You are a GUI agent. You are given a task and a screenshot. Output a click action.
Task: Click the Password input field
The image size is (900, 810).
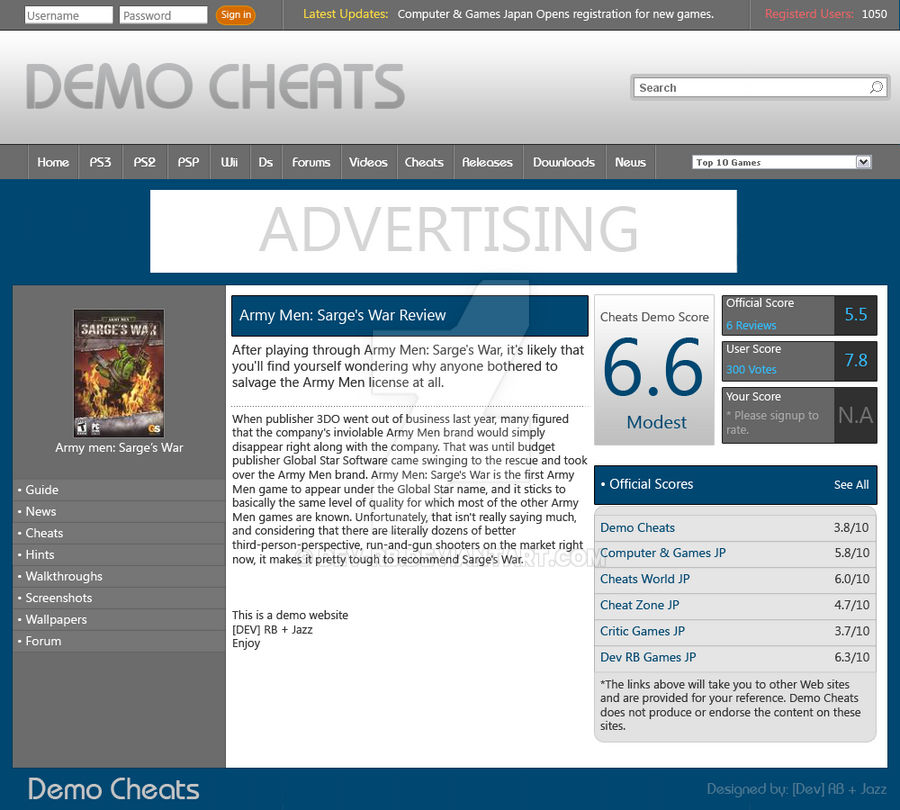pos(163,15)
